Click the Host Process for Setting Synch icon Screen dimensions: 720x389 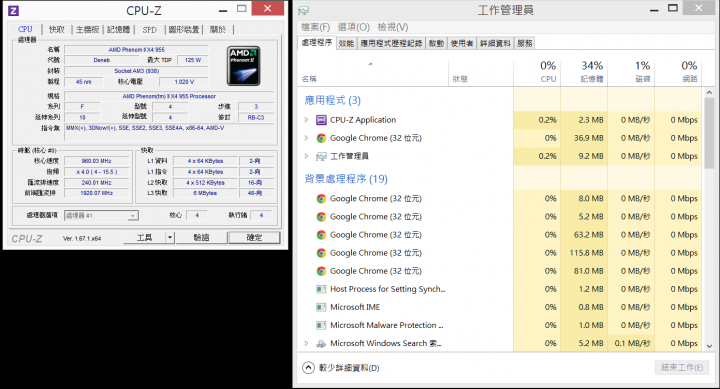[321, 289]
